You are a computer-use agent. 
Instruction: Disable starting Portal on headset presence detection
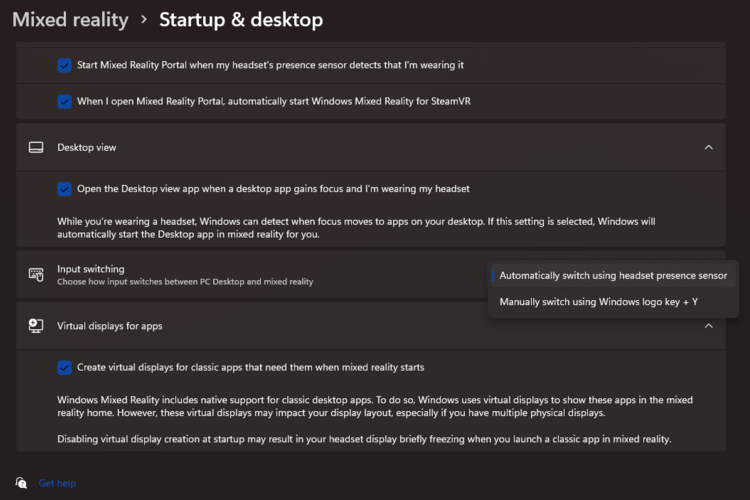click(x=65, y=65)
